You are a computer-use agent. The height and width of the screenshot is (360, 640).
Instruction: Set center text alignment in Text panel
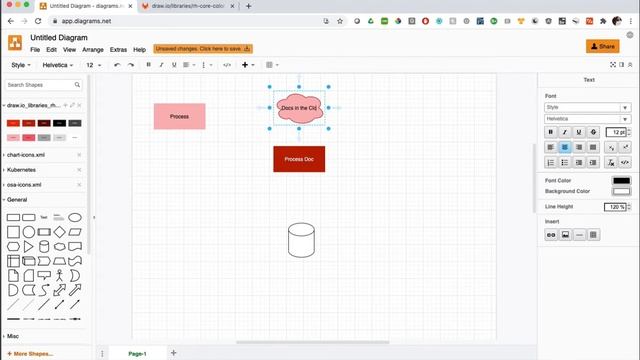click(x=565, y=147)
